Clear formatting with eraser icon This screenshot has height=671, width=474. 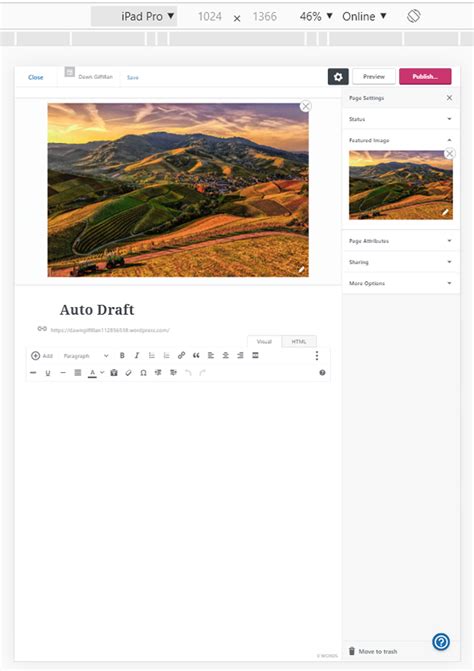click(128, 373)
